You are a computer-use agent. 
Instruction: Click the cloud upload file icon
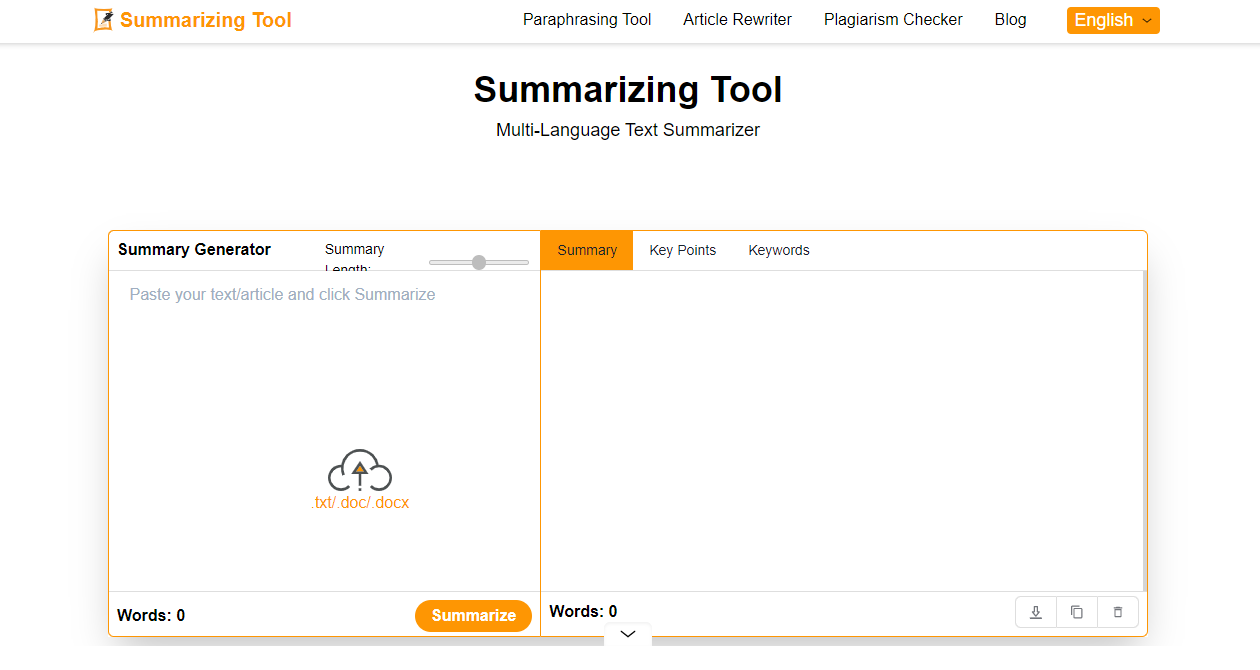(x=362, y=470)
